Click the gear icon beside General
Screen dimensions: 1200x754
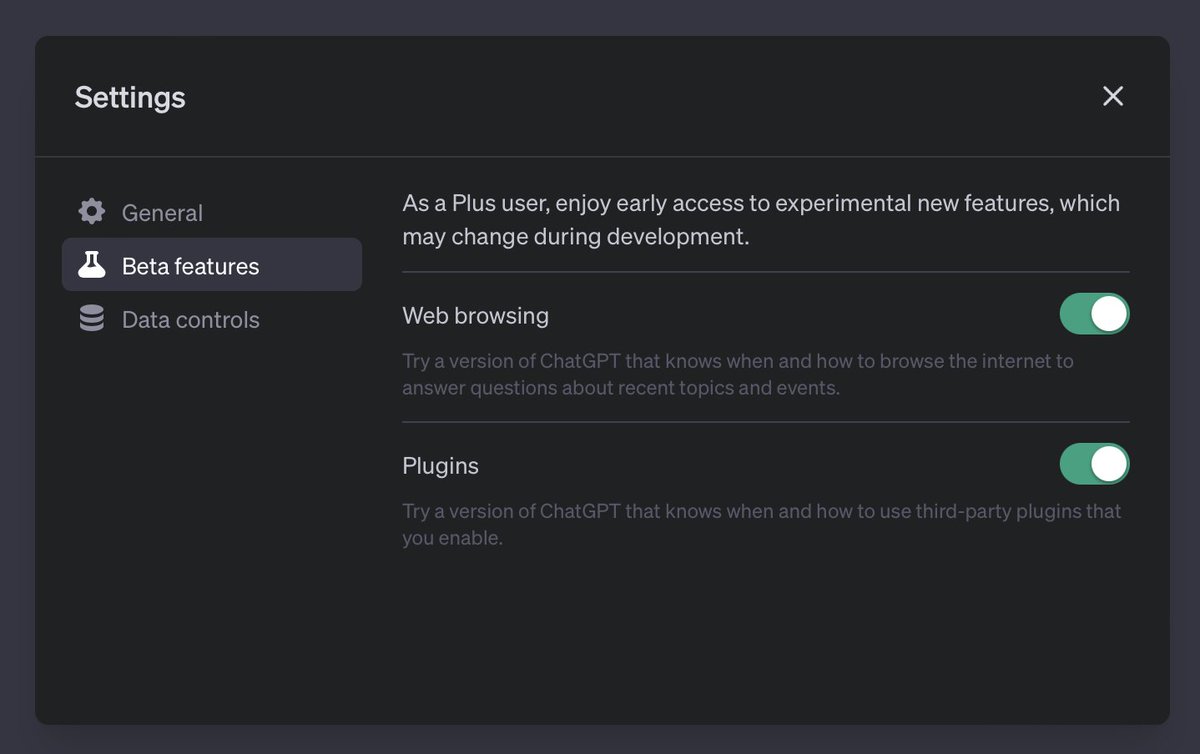point(92,212)
